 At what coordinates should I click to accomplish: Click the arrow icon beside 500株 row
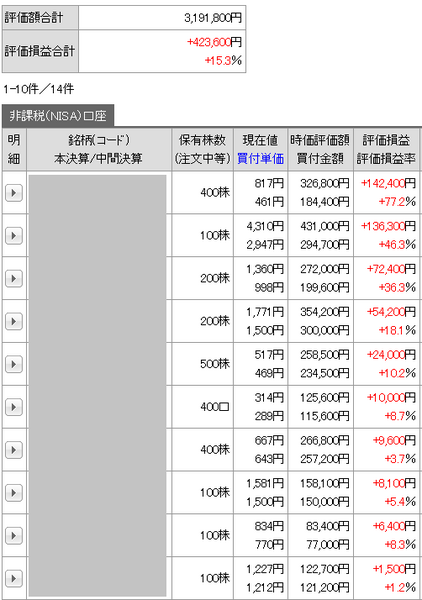14,364
